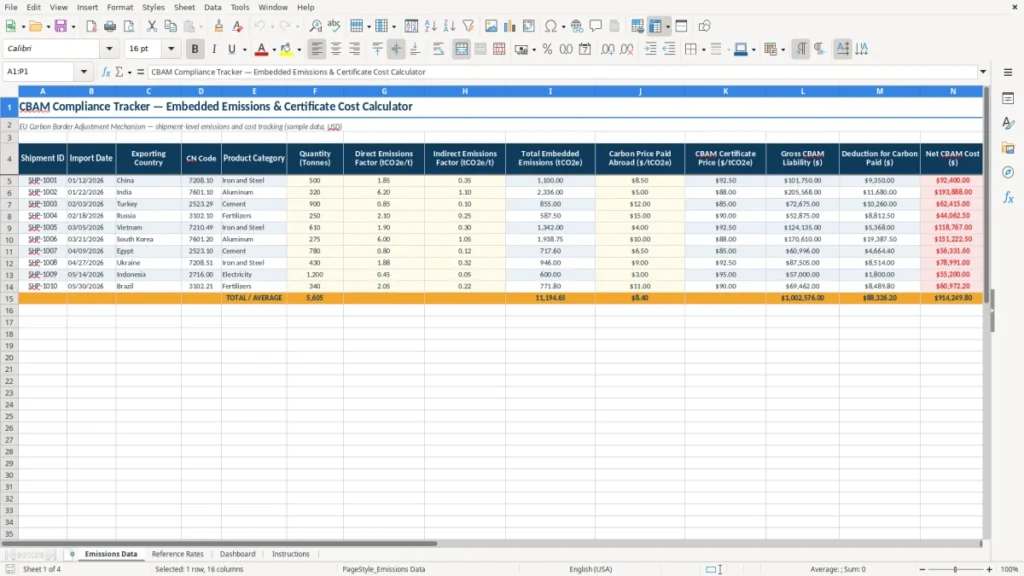Click the Print icon in toolbar
This screenshot has width=1024, height=576.
coord(110,26)
